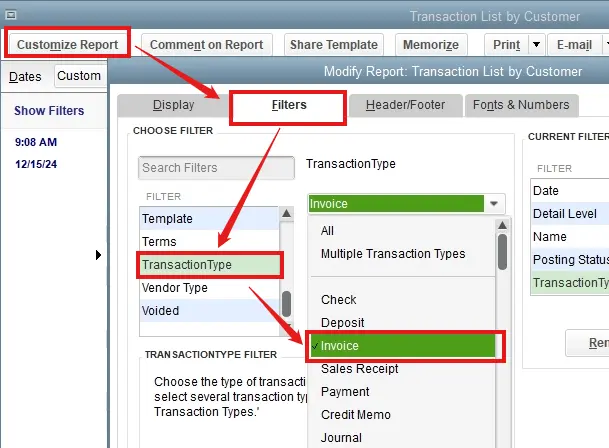
Task: Select Detail Level in current filters
Action: 570,214
